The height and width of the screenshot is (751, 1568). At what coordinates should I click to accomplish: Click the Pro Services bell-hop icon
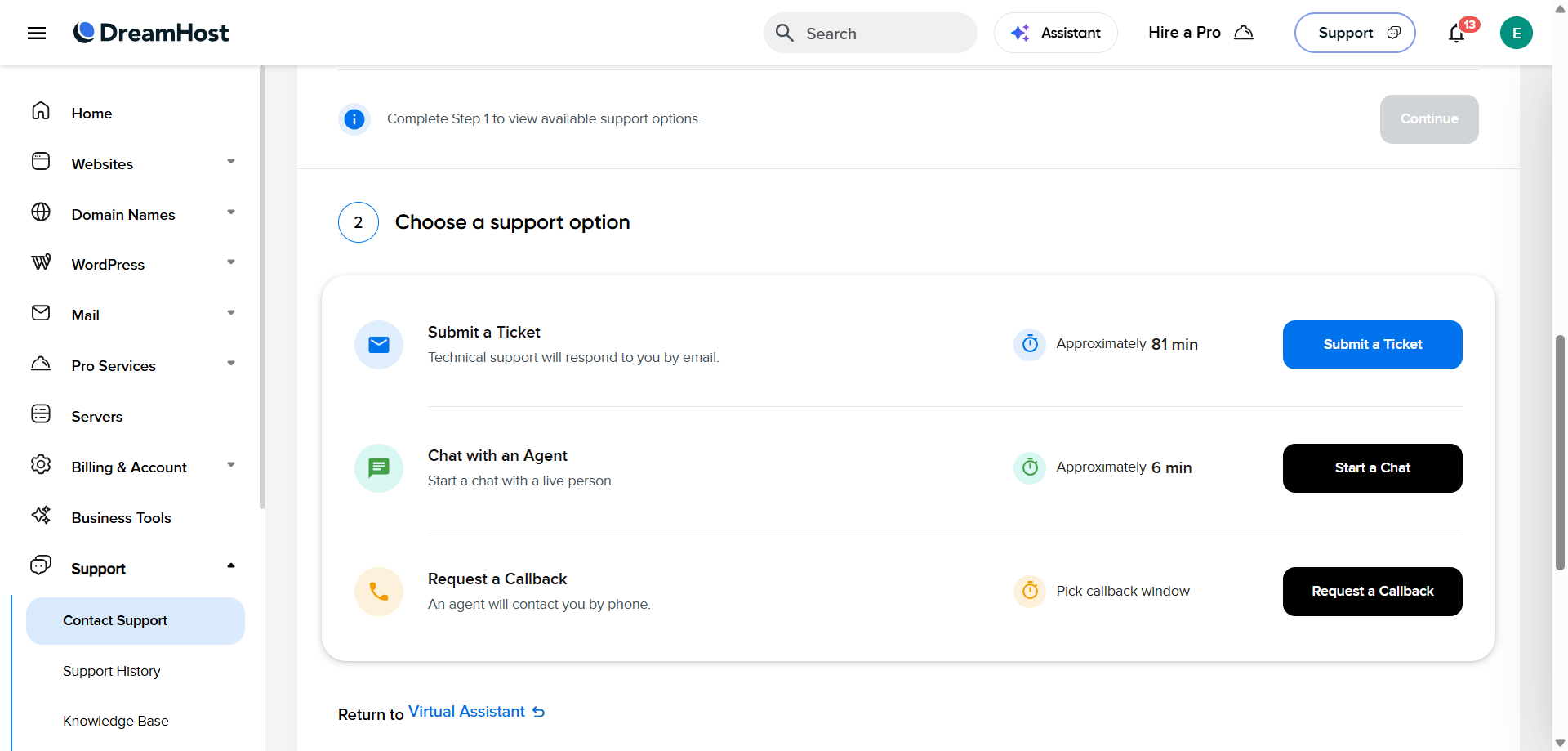(41, 363)
